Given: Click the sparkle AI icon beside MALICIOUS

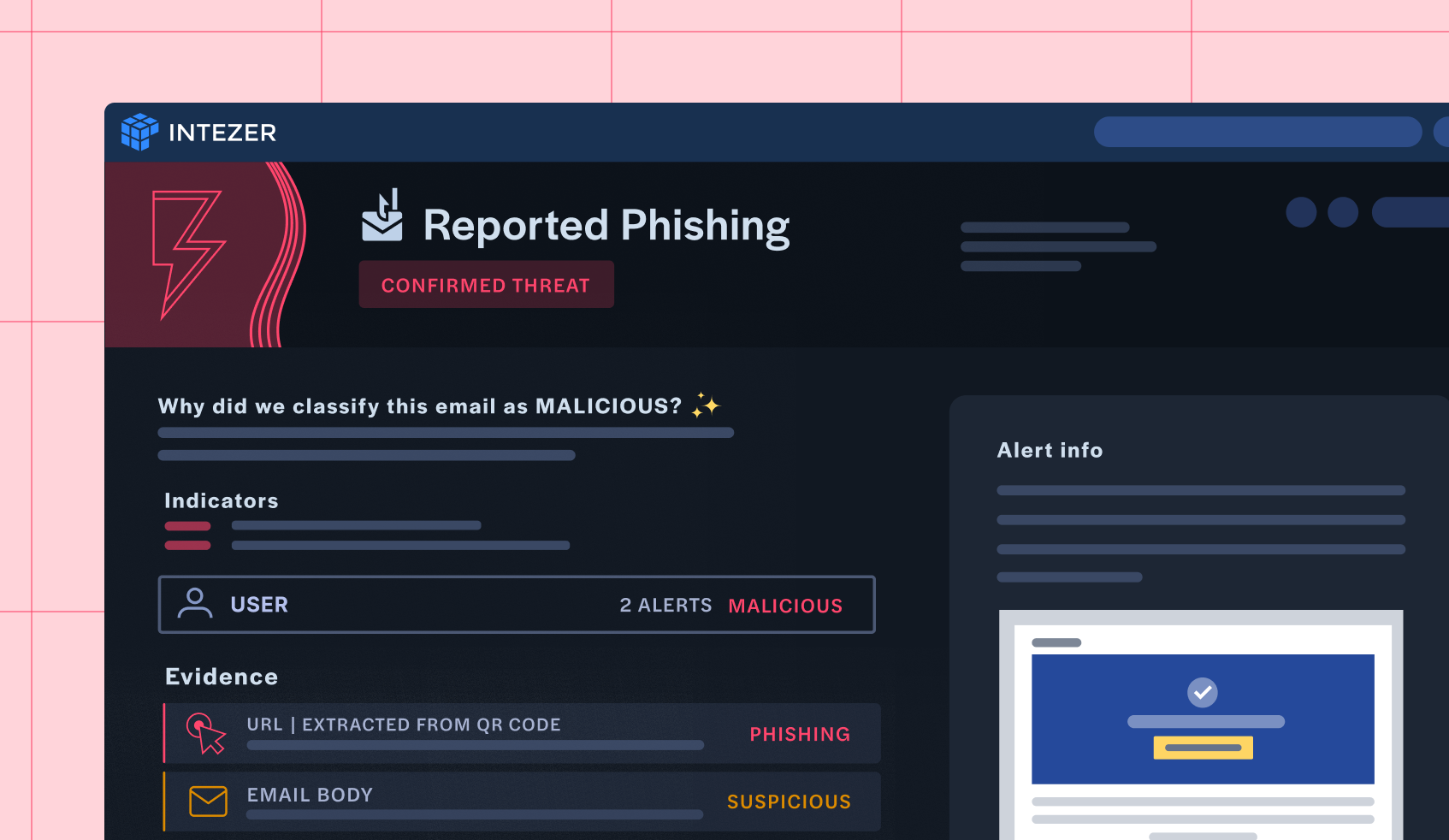Looking at the screenshot, I should [x=706, y=405].
